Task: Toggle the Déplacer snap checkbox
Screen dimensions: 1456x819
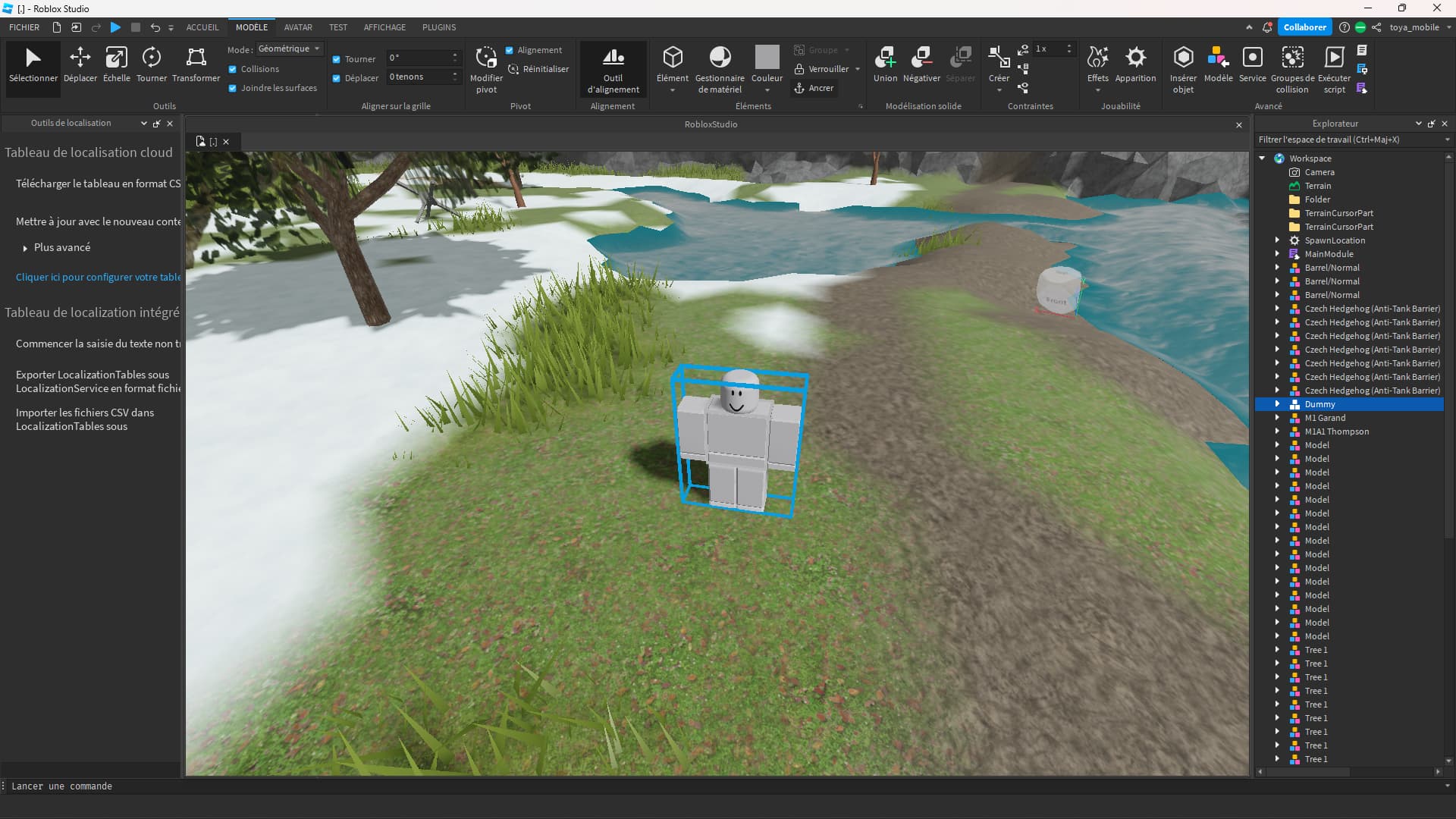Action: [x=336, y=78]
